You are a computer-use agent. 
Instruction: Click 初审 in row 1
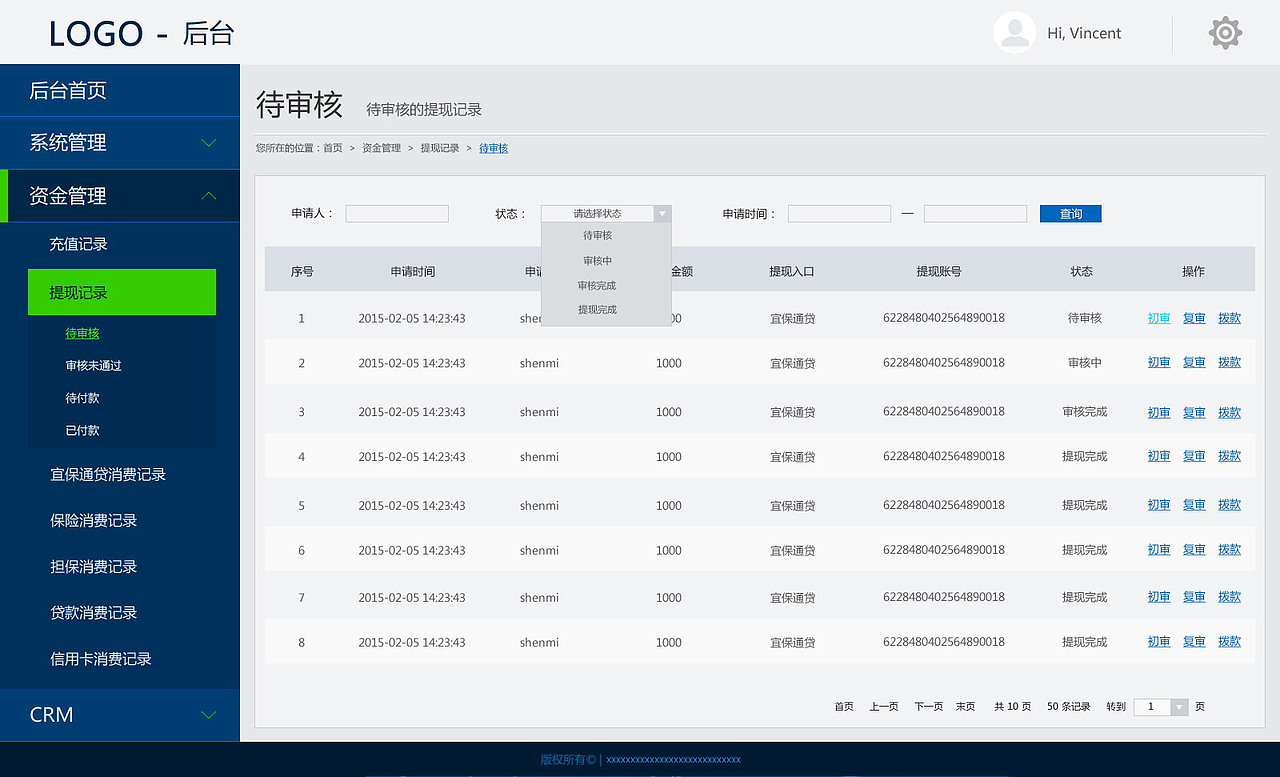pyautogui.click(x=1159, y=318)
